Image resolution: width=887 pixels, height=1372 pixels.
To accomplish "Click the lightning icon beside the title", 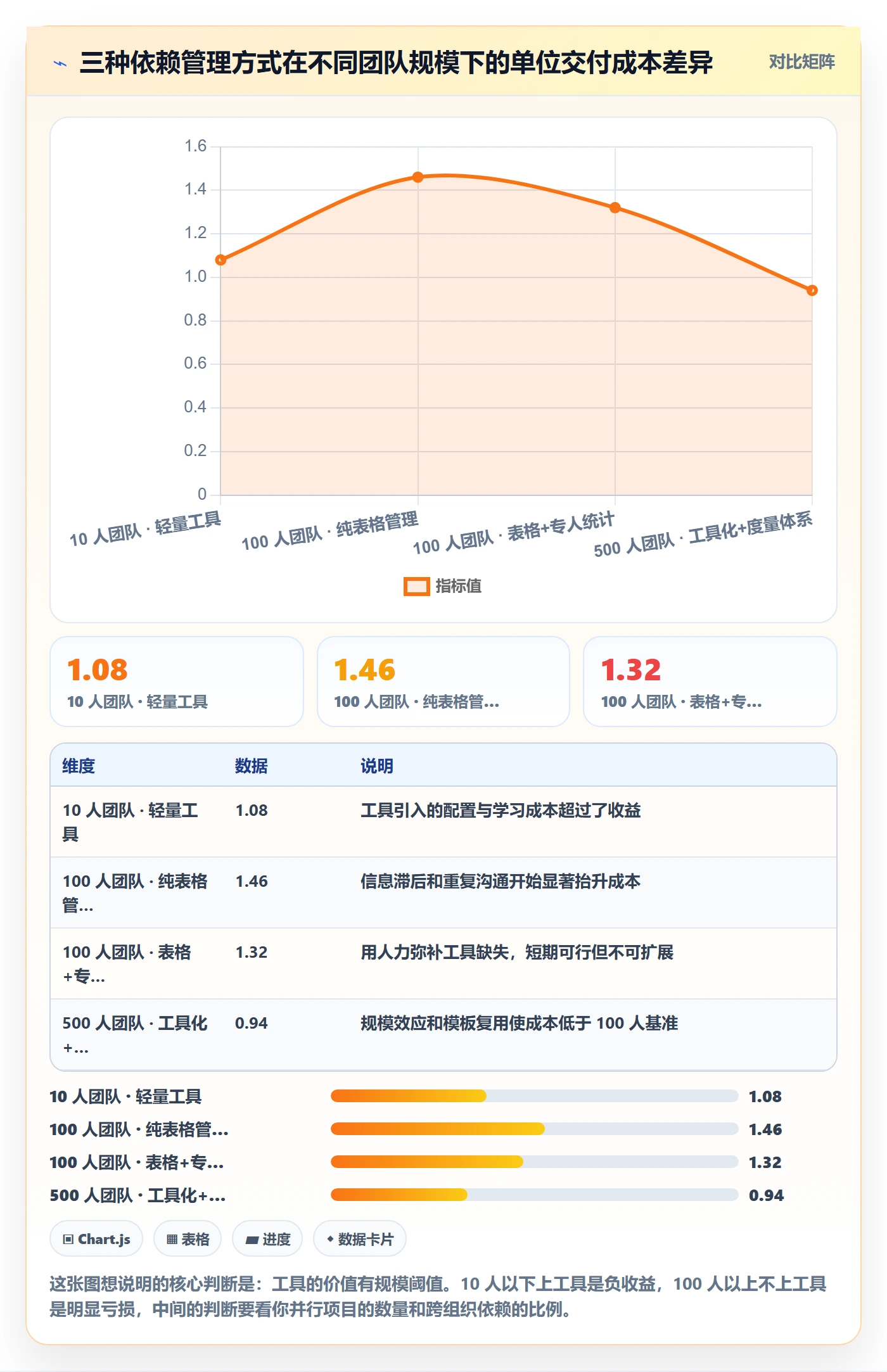I will 60,63.
